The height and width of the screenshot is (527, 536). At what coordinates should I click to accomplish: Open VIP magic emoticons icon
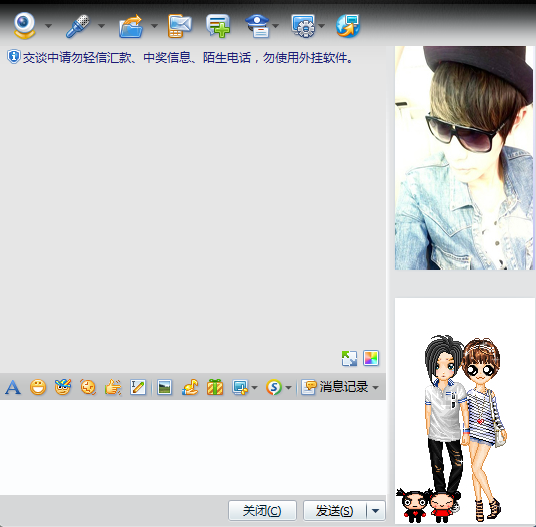pos(63,387)
